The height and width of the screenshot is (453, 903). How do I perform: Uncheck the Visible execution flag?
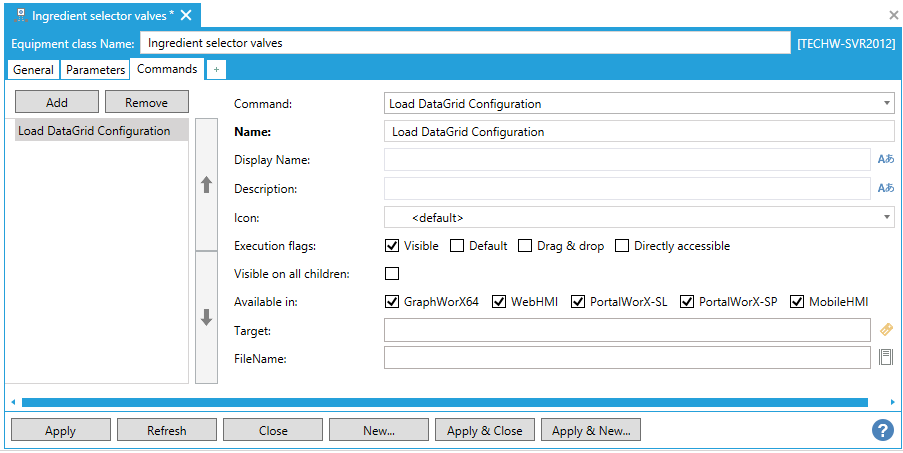click(393, 246)
